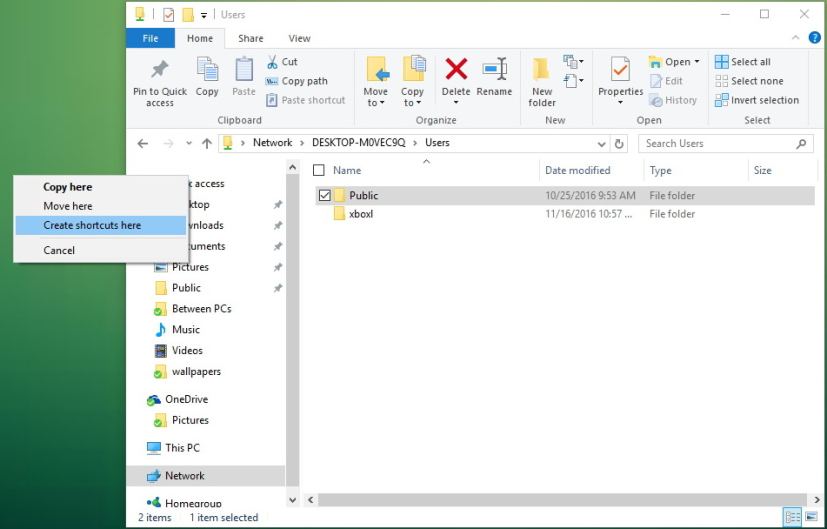Viewport: 827px width, 529px height.
Task: Click the horizontal scrollbar in file list
Action: (562, 499)
